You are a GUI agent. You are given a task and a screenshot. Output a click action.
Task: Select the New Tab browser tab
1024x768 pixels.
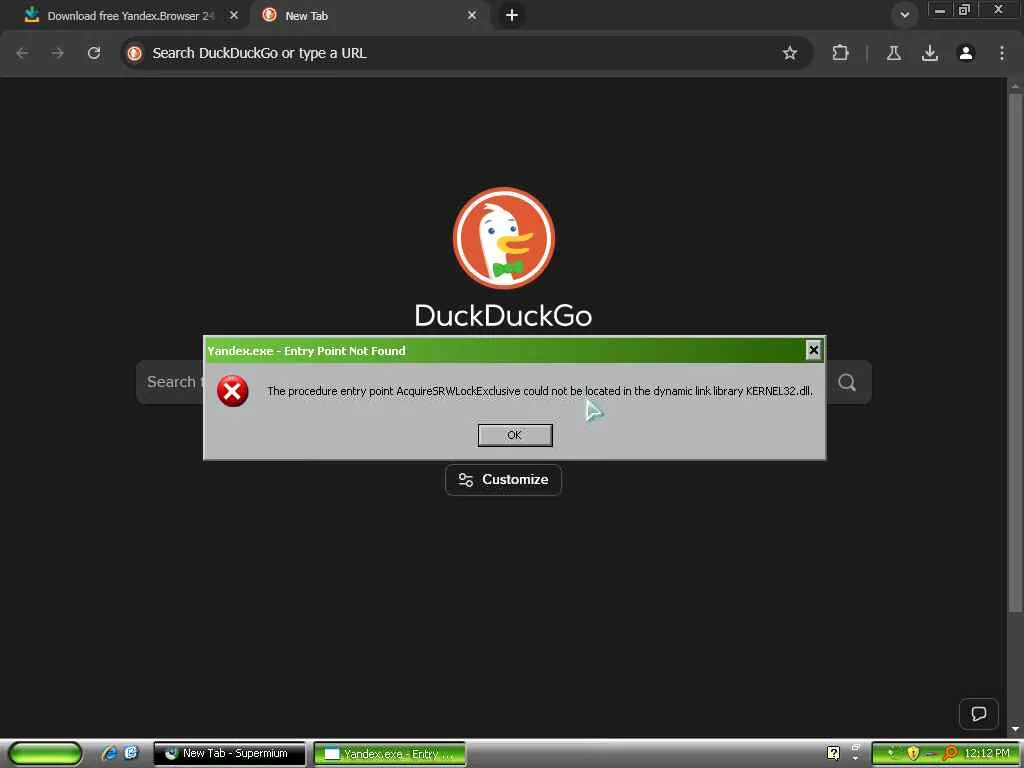(369, 16)
